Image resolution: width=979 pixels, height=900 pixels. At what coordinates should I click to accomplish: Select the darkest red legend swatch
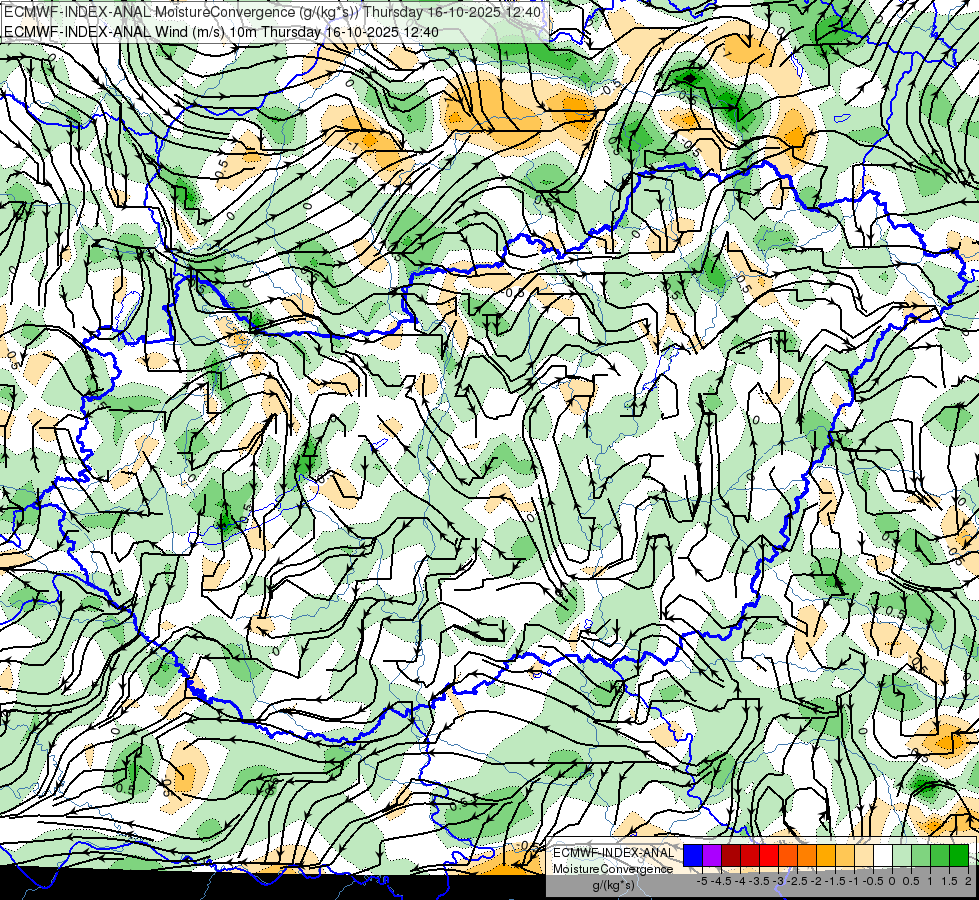731,856
